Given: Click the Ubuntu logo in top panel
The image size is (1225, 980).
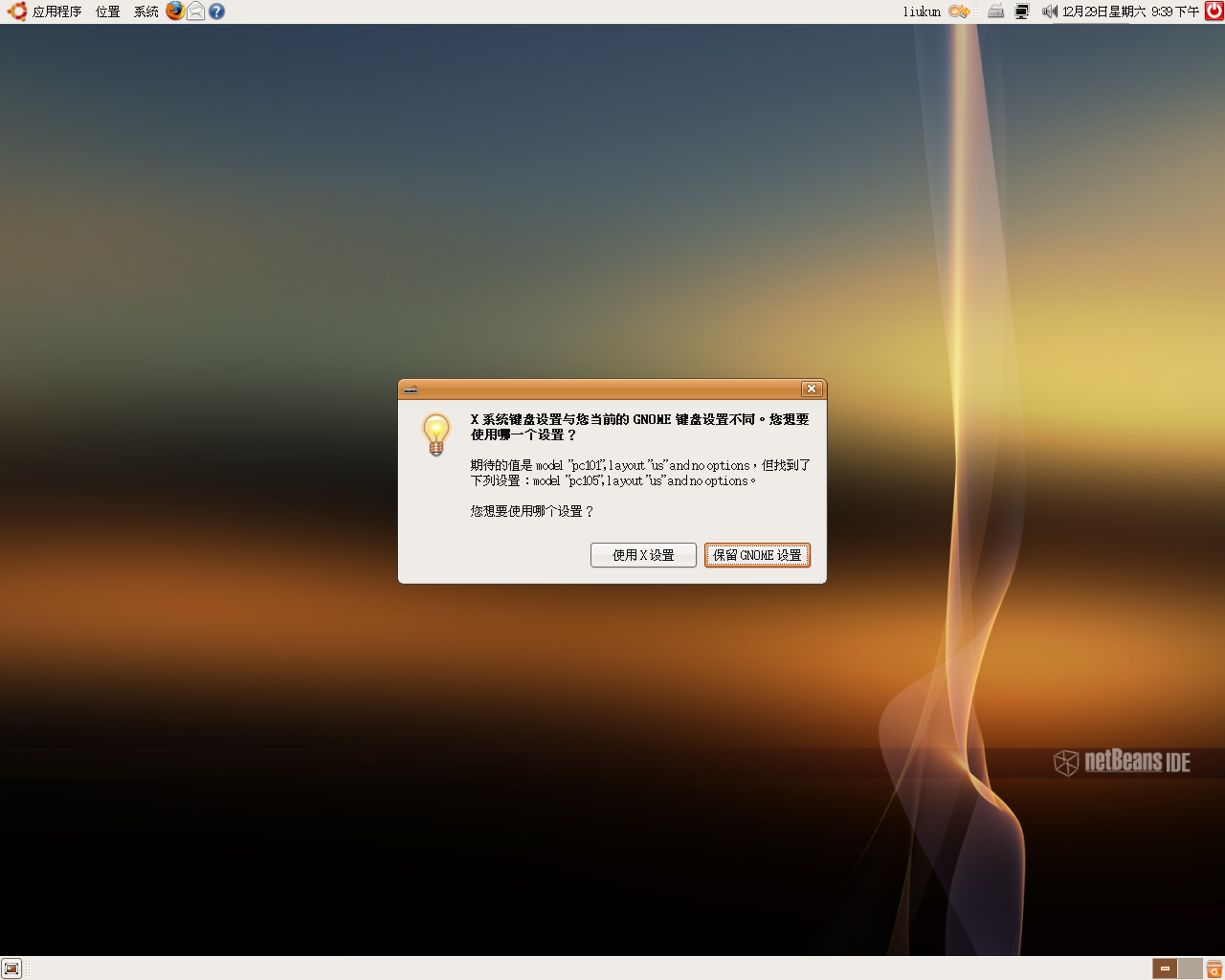Looking at the screenshot, I should click(16, 11).
